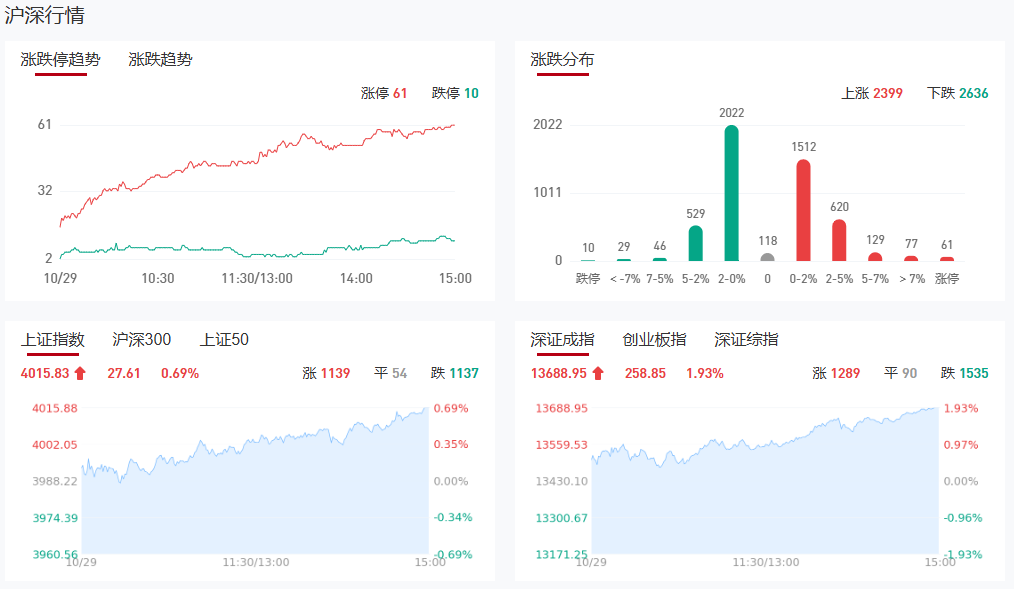Click the red 1512 bar for 0-2%

coord(803,210)
